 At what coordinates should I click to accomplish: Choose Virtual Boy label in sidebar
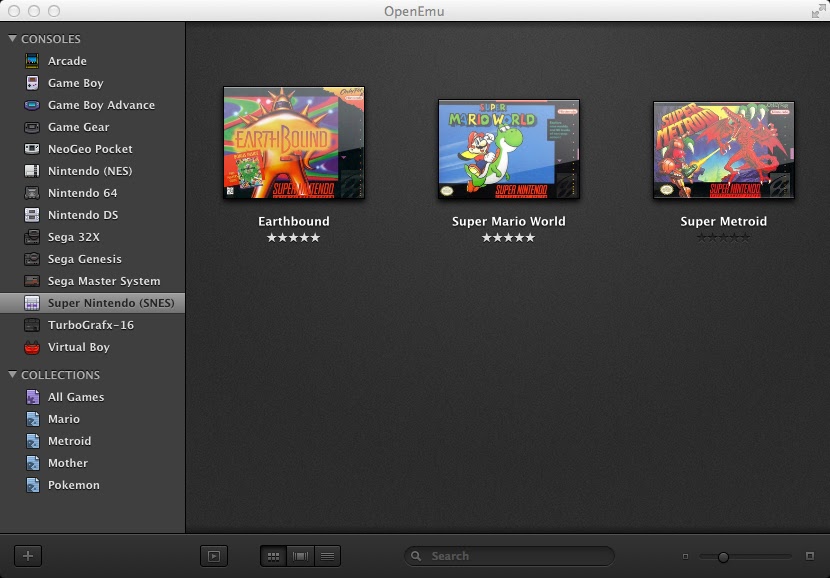(x=79, y=347)
